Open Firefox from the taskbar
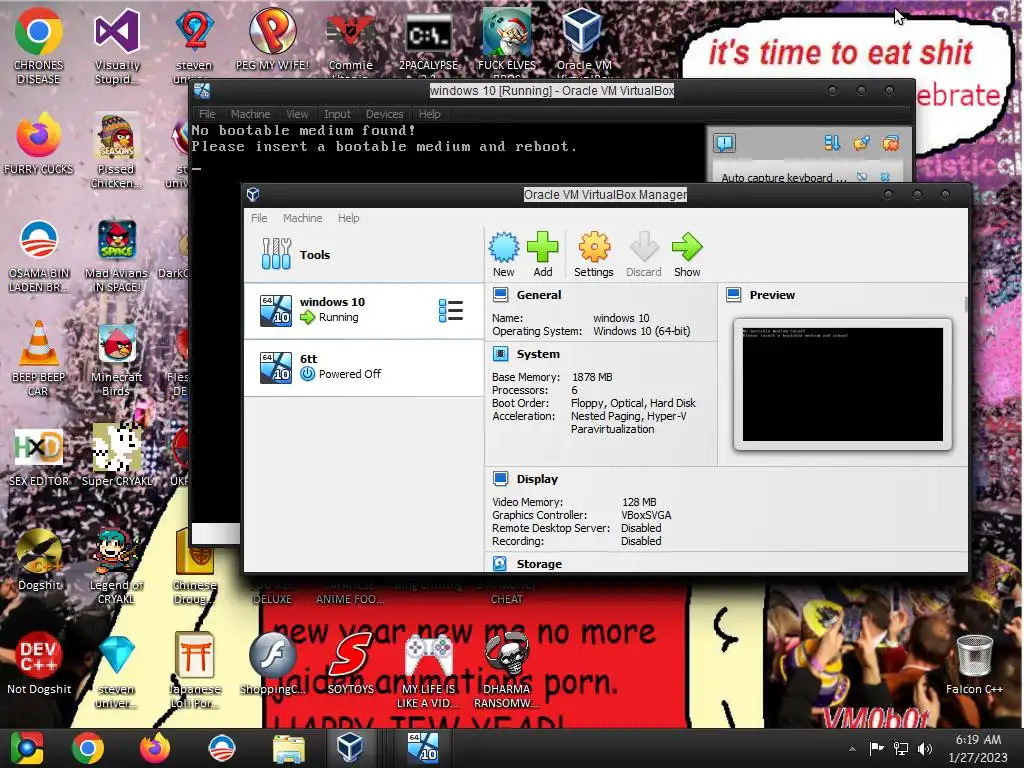Screen dimensions: 1024x768 click(155, 748)
